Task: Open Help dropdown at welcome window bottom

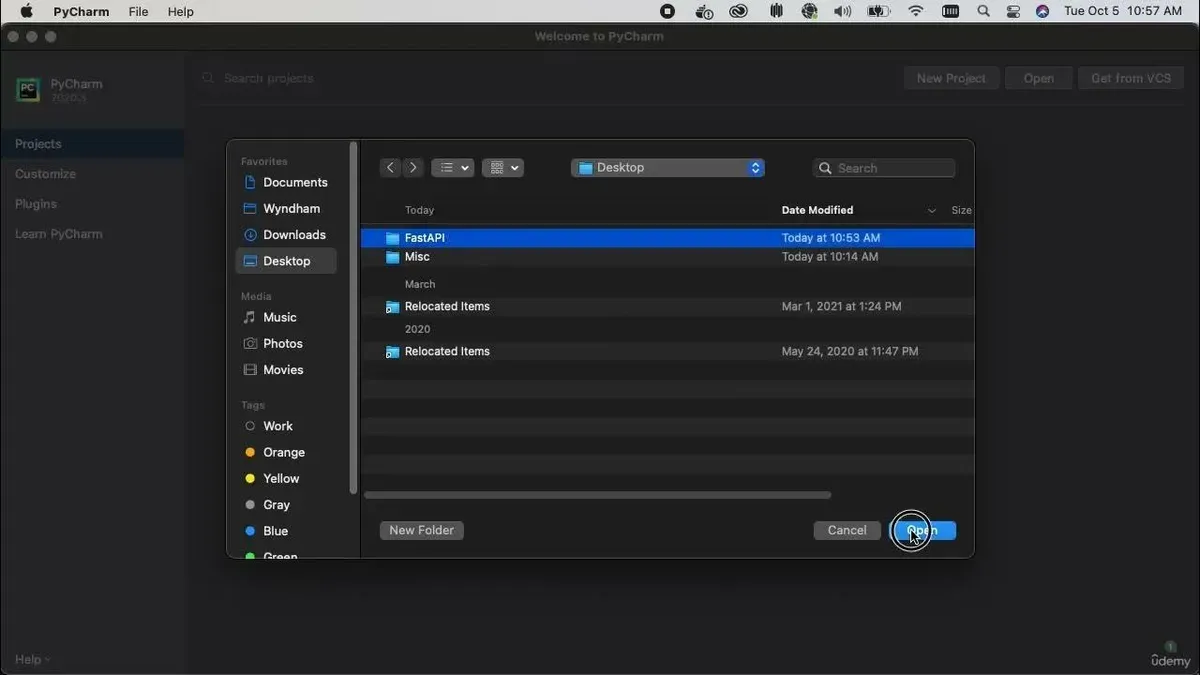Action: point(33,659)
